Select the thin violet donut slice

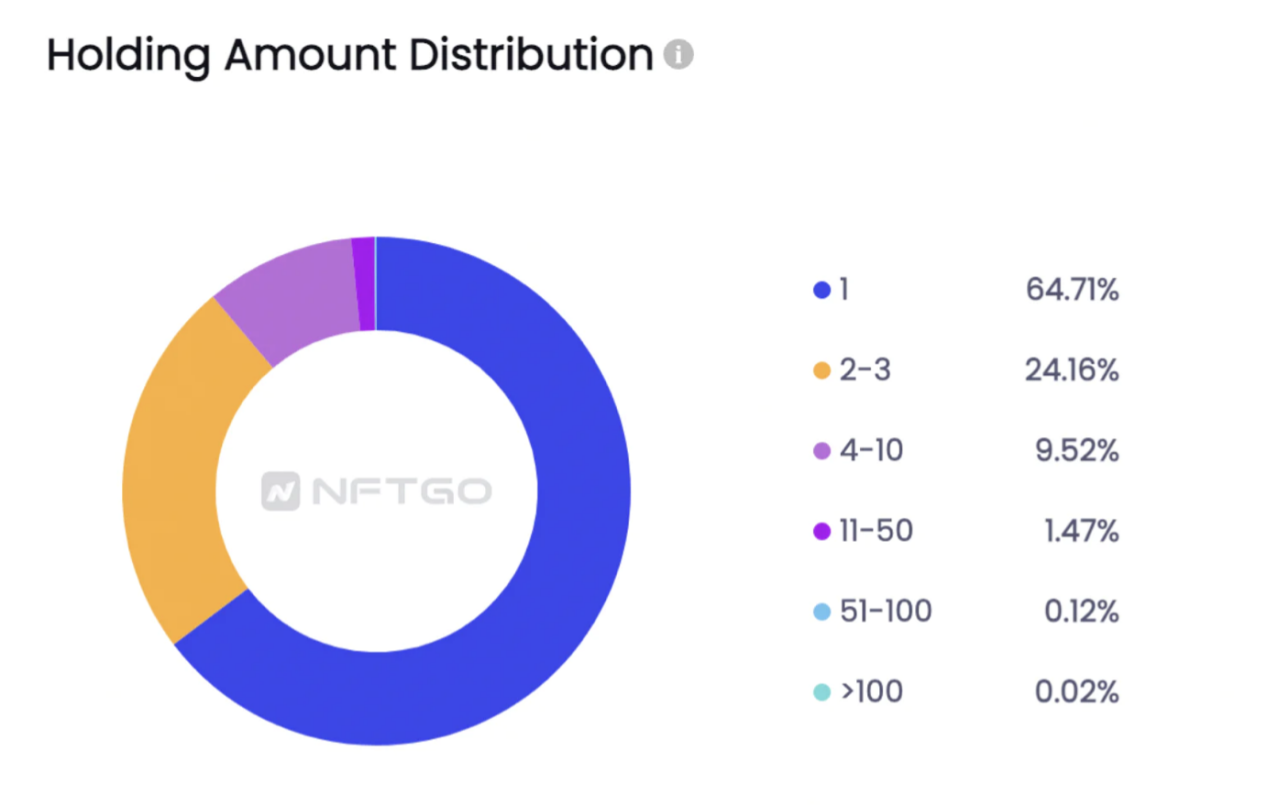tap(365, 284)
